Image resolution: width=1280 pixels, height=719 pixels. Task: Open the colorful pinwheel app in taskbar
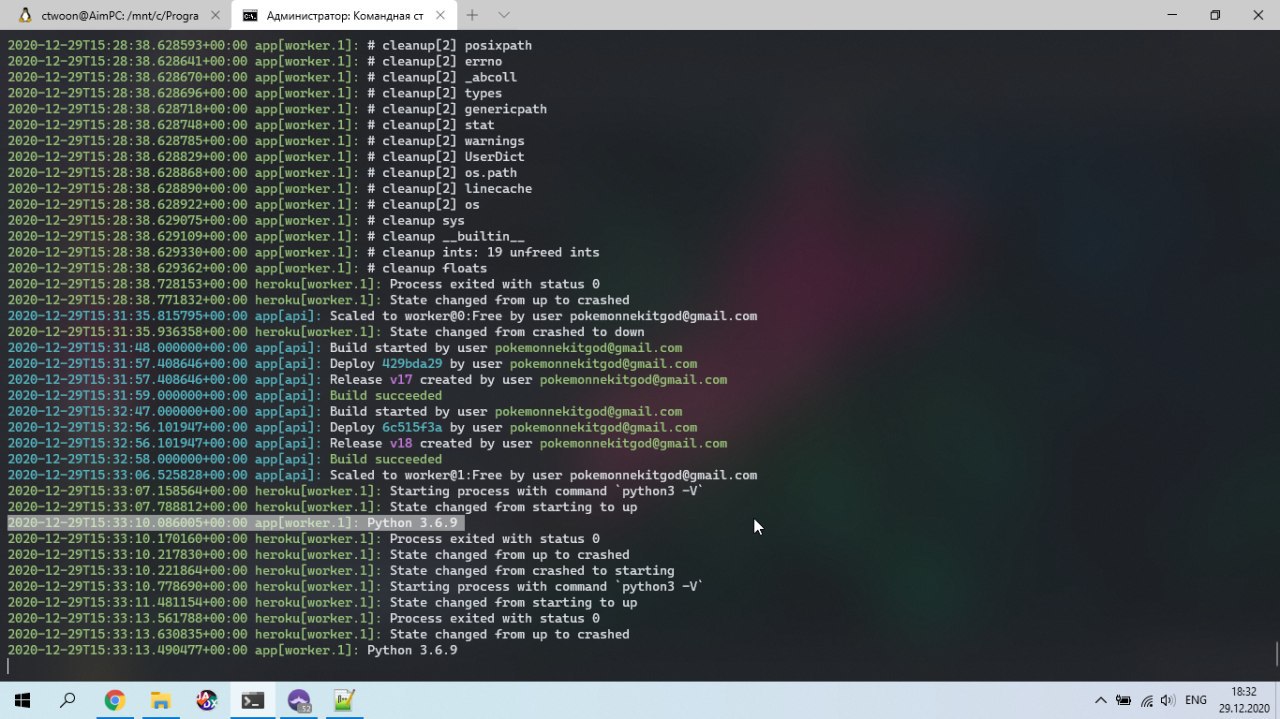pyautogui.click(x=207, y=700)
